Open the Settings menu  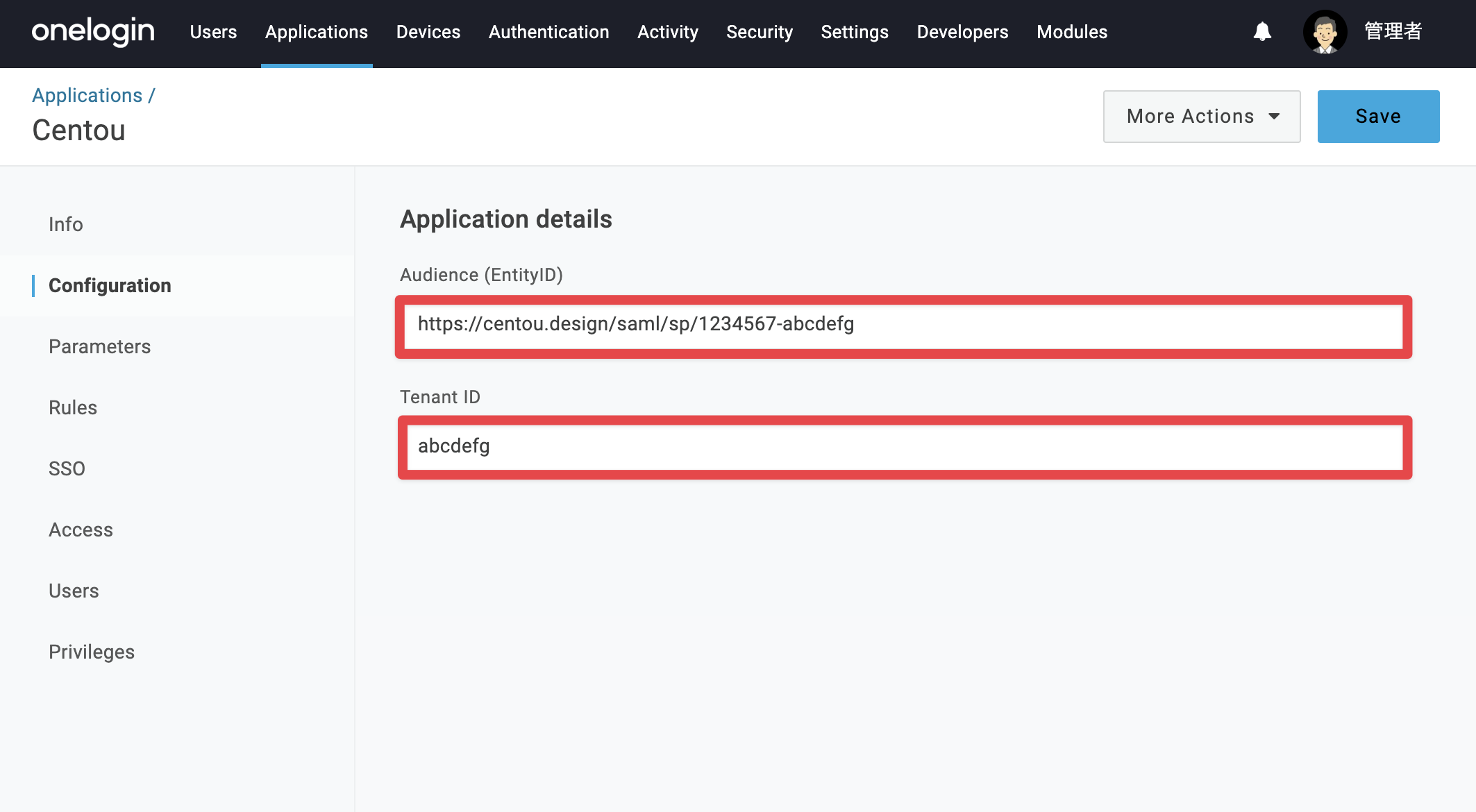coord(855,32)
